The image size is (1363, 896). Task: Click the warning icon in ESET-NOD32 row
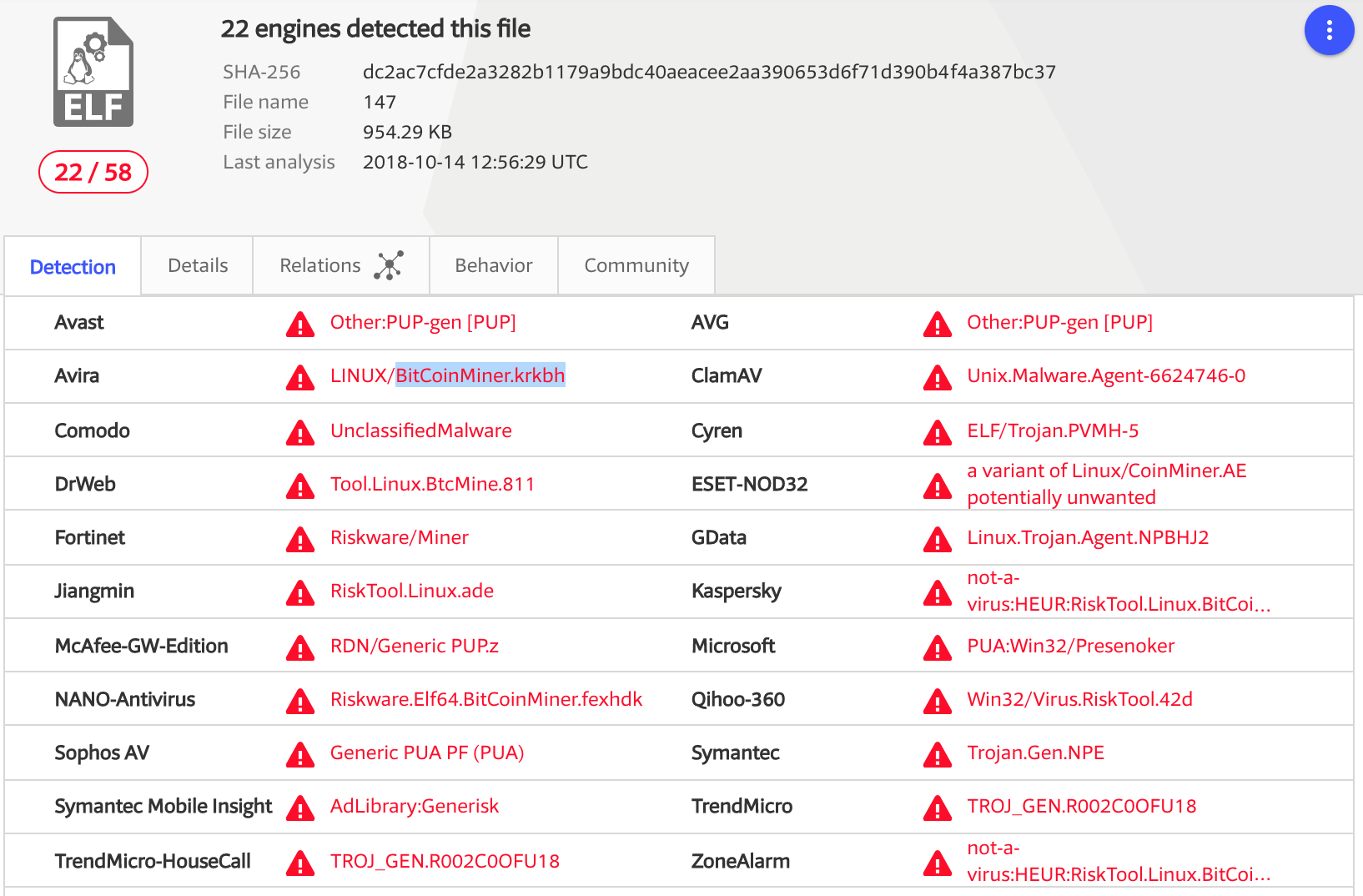click(x=938, y=486)
